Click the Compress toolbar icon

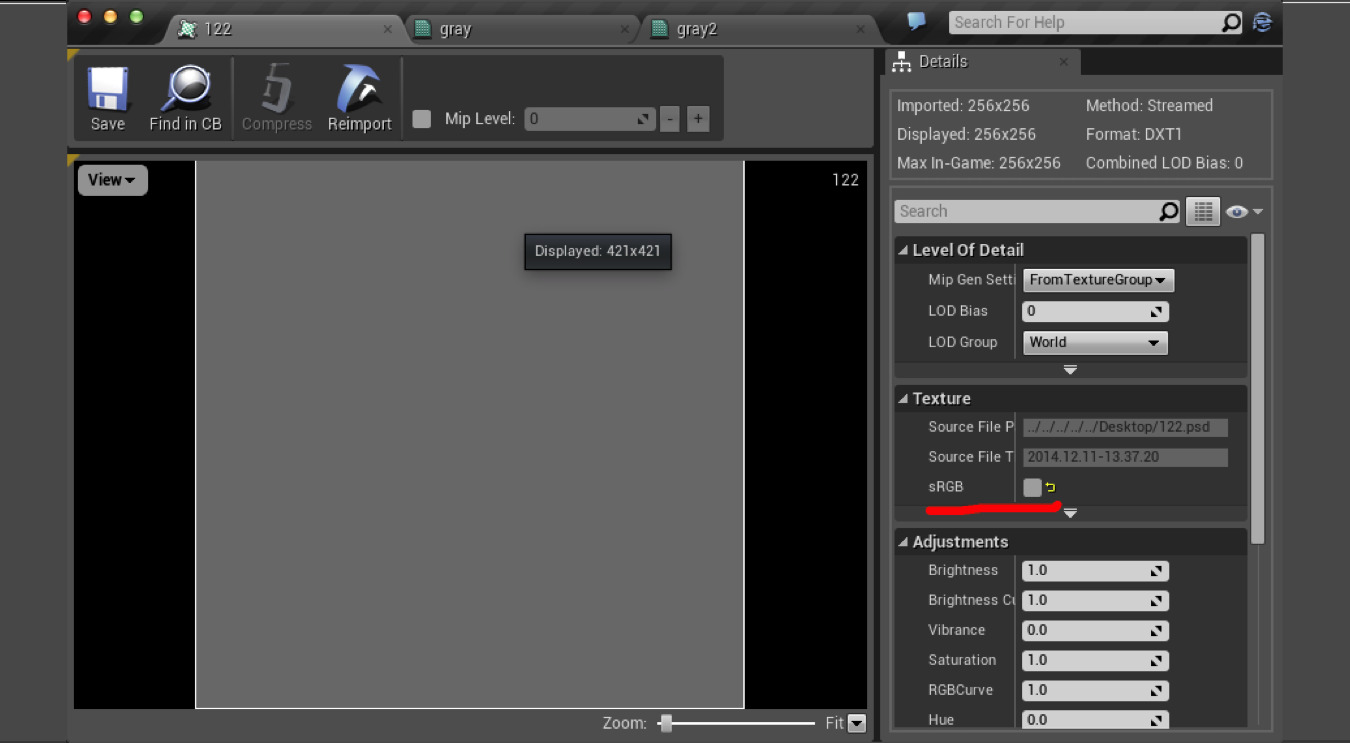pos(277,90)
